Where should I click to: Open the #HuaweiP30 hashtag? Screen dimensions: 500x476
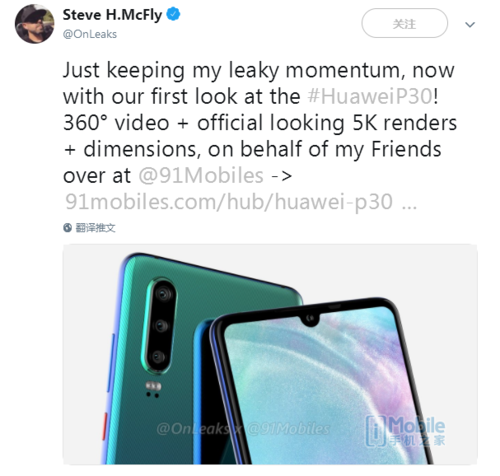point(370,97)
